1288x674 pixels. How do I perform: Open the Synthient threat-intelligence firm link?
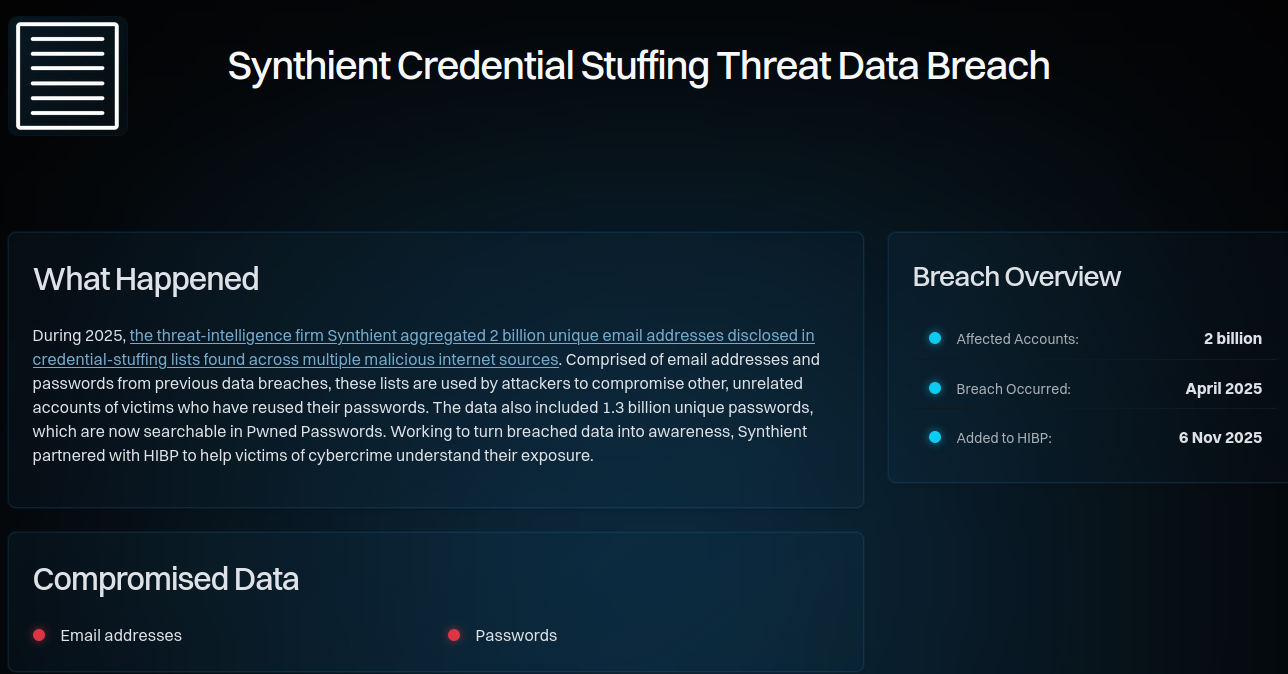[x=472, y=336]
